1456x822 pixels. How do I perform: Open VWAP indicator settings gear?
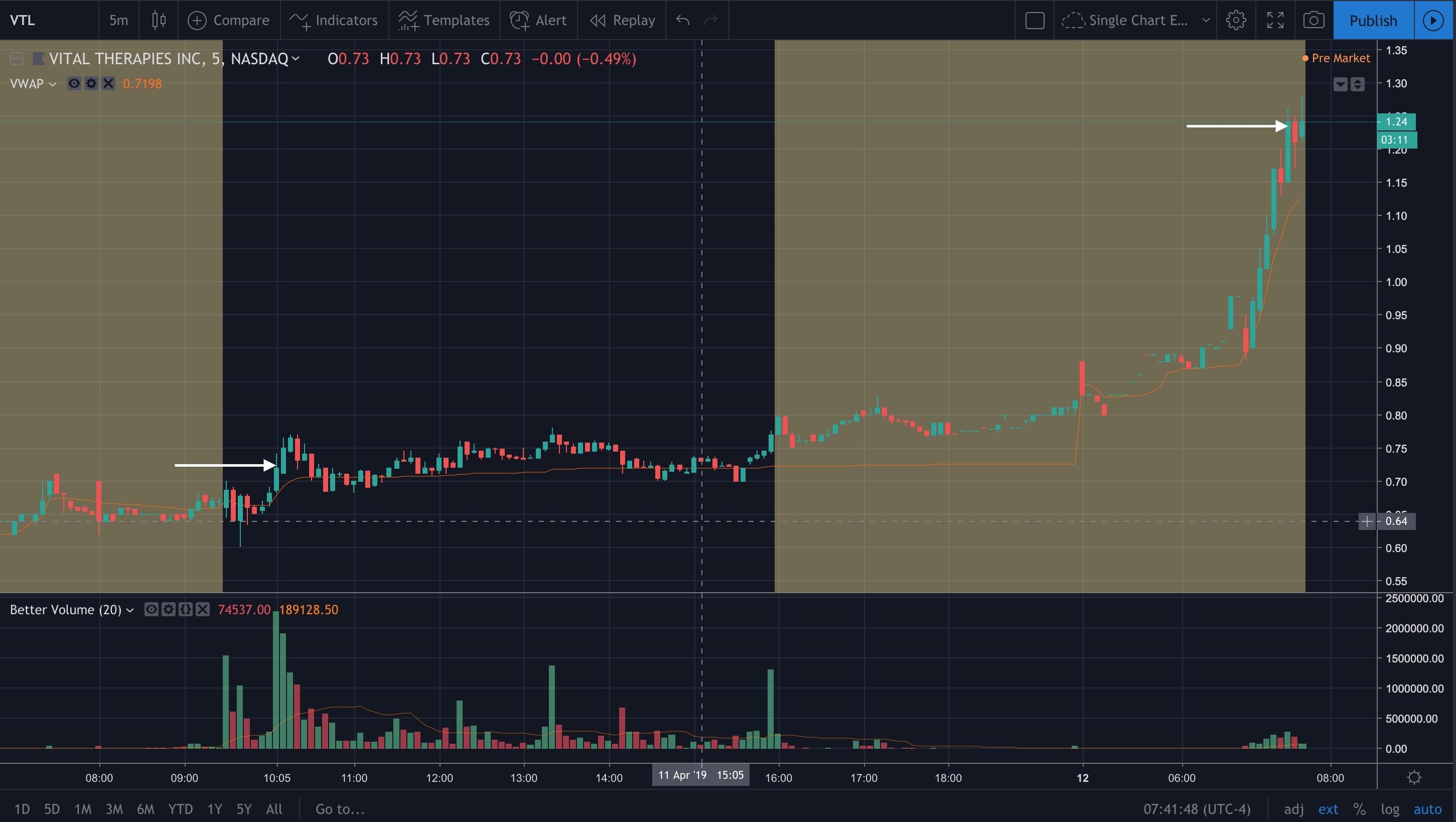91,84
